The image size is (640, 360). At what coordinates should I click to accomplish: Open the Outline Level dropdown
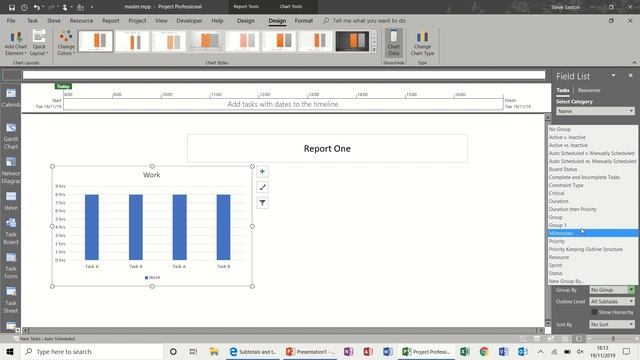[x=612, y=301]
